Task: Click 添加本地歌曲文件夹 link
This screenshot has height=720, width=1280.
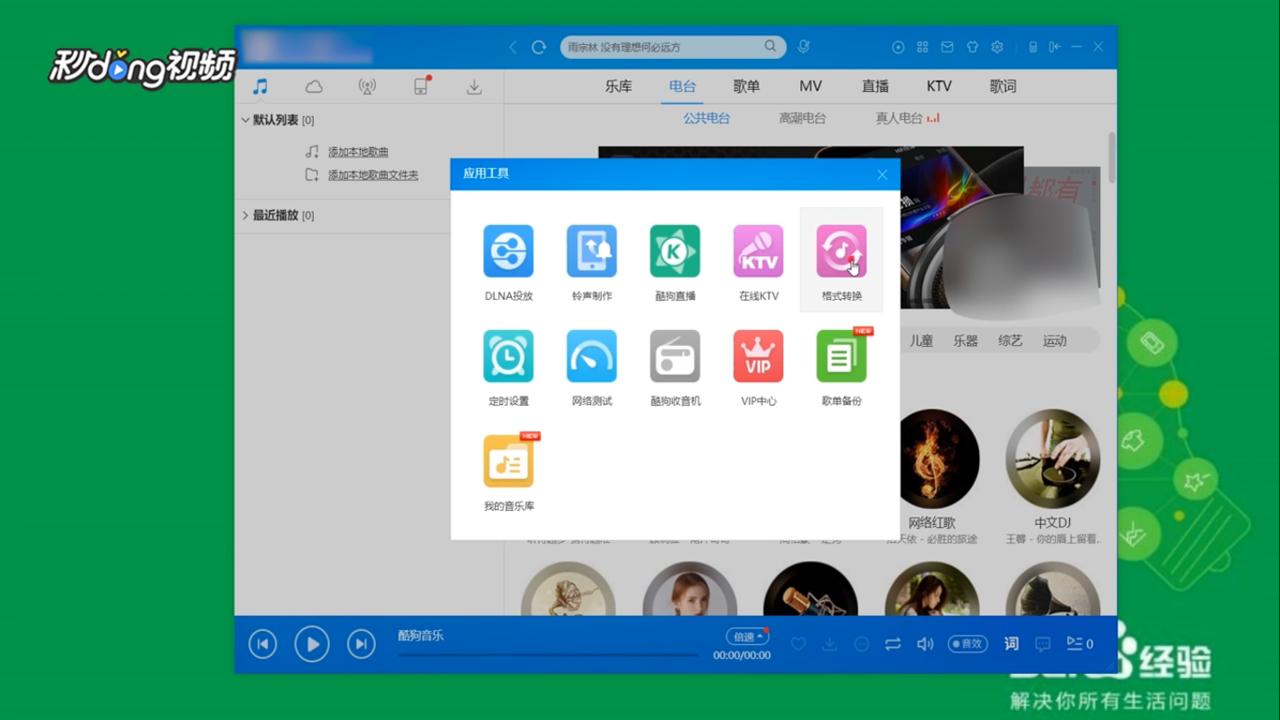Action: pyautogui.click(x=373, y=175)
